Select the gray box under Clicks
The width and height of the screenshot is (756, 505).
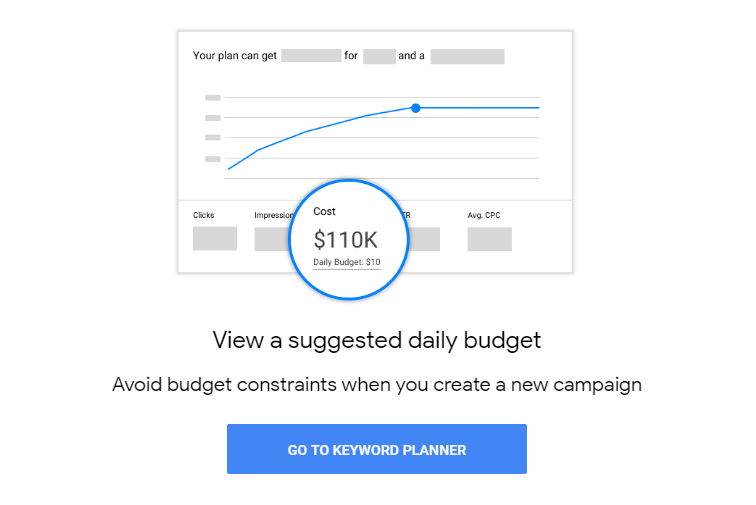pyautogui.click(x=215, y=238)
